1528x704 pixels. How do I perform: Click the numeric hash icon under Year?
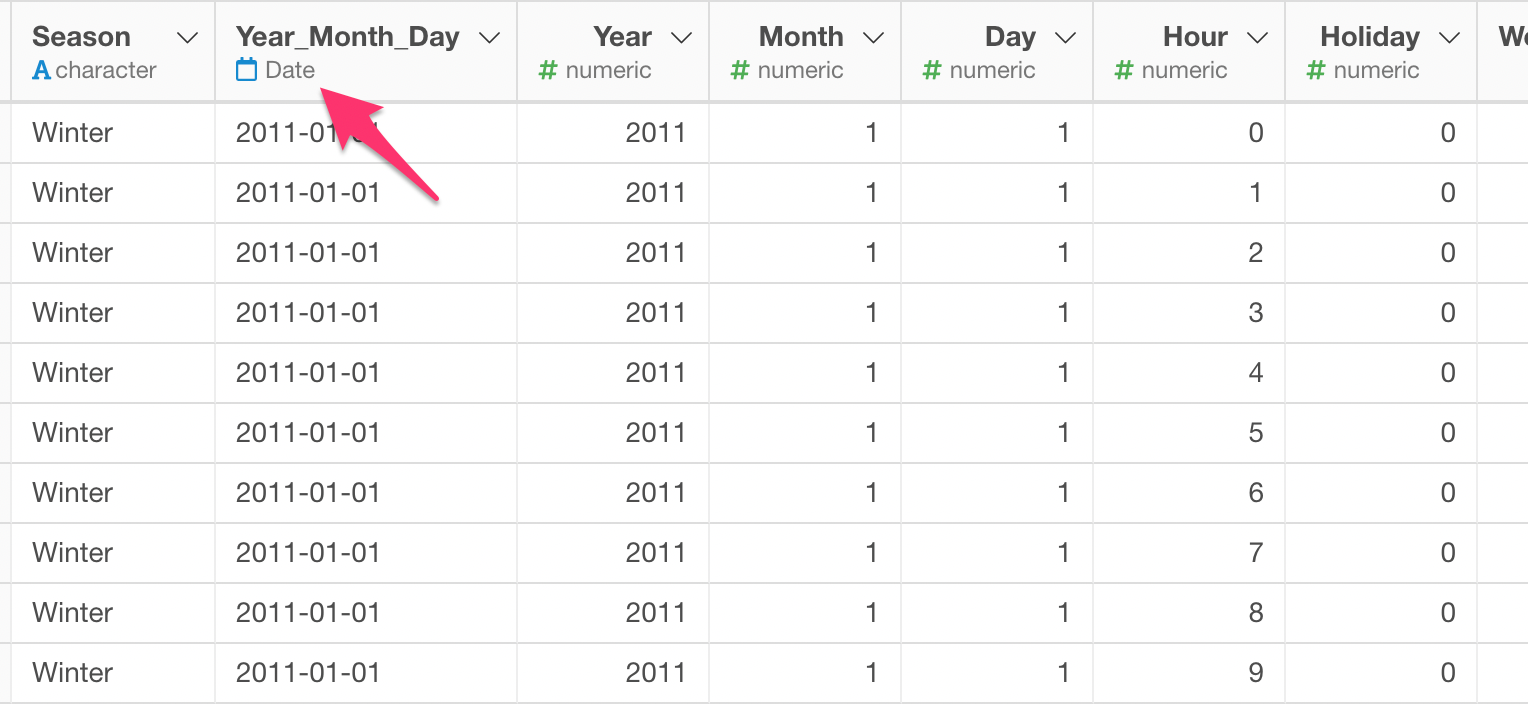(548, 71)
